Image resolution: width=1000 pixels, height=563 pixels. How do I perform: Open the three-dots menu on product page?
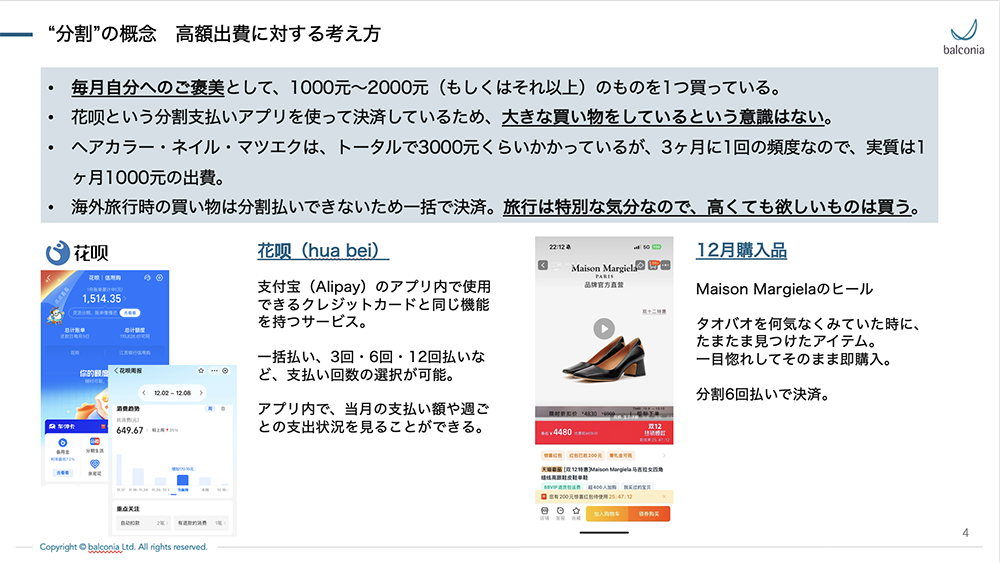[x=665, y=265]
